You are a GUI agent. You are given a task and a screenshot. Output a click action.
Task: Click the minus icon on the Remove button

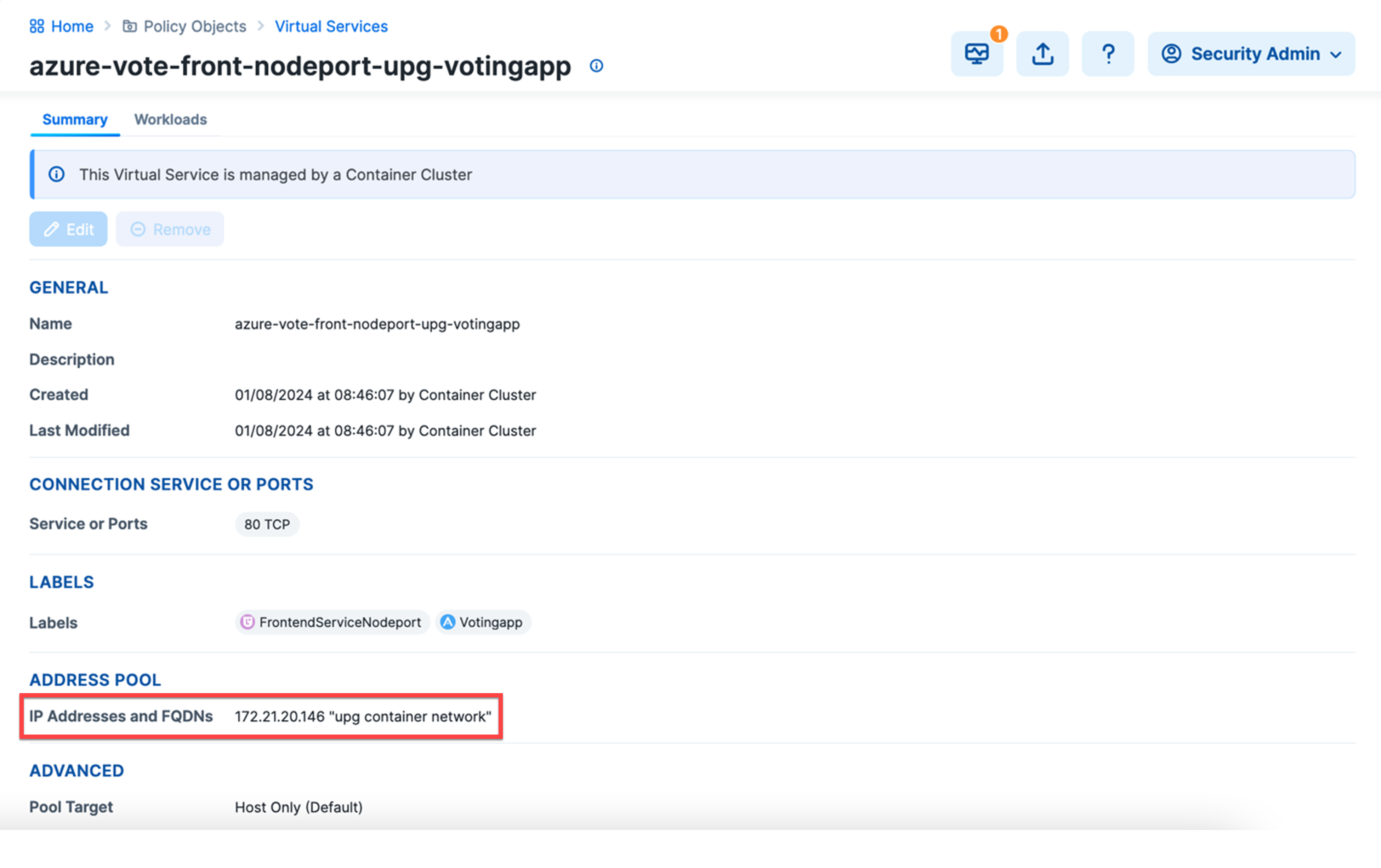click(138, 229)
